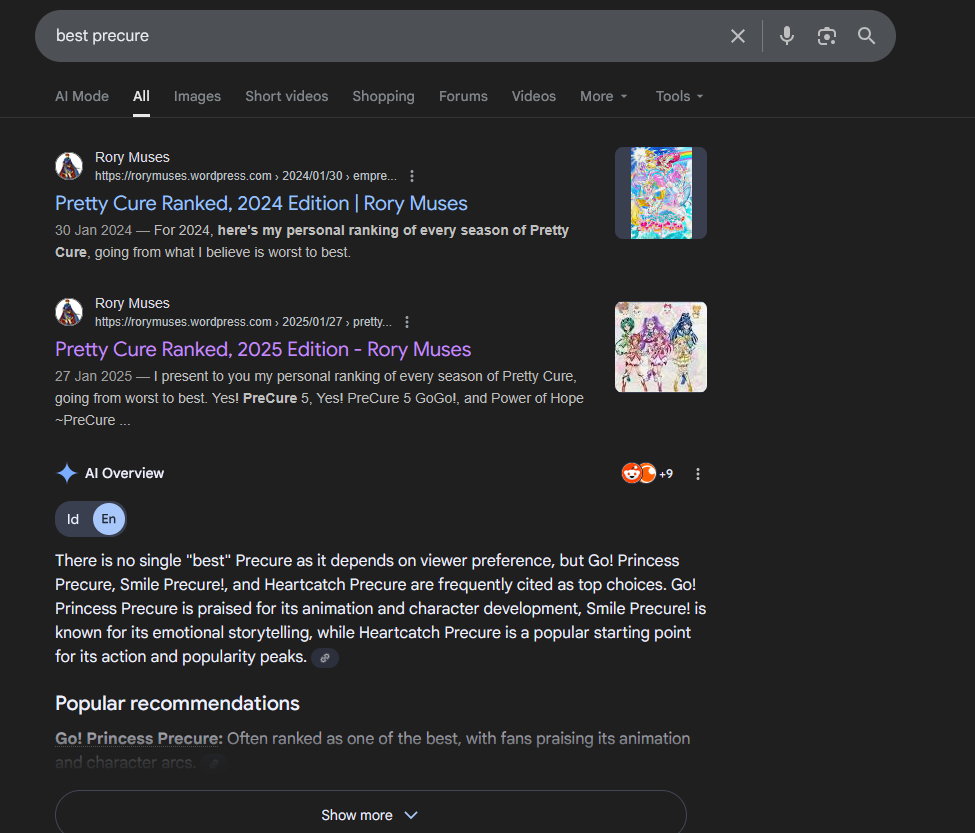Switch to Images tab

coord(197,96)
